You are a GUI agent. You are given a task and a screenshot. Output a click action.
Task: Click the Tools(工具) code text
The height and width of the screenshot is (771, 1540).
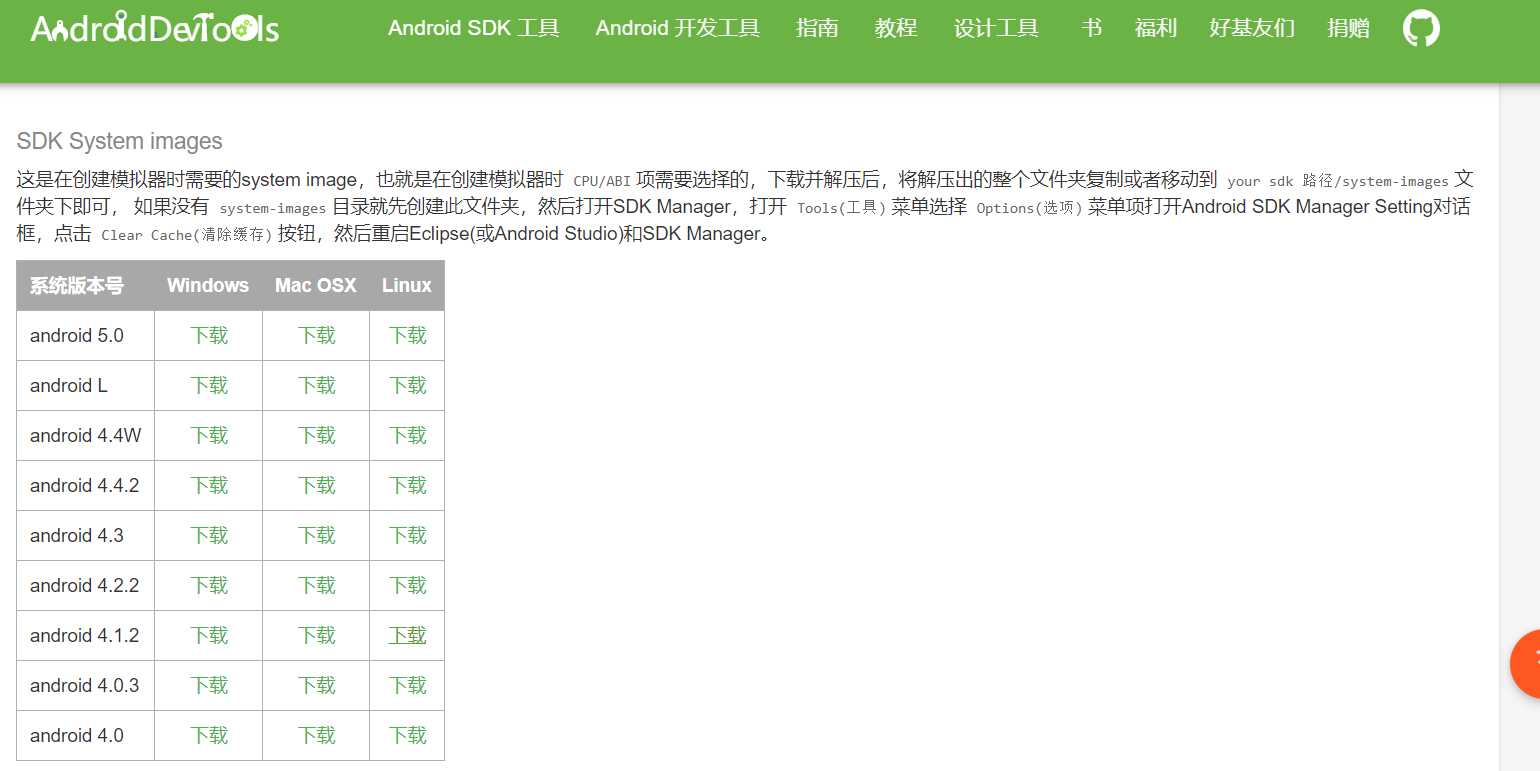click(842, 208)
